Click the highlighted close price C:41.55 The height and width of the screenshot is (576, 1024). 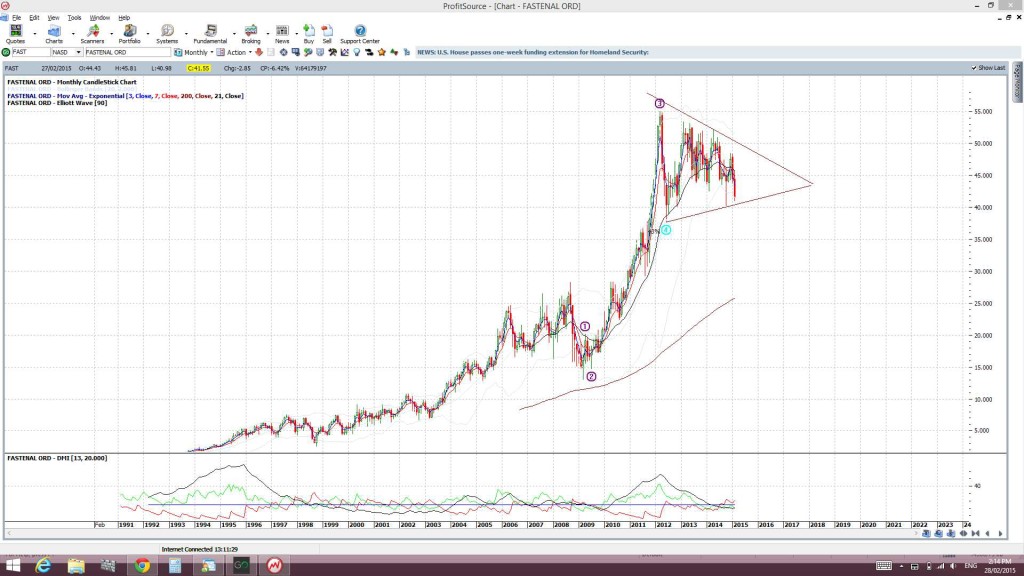(199, 68)
